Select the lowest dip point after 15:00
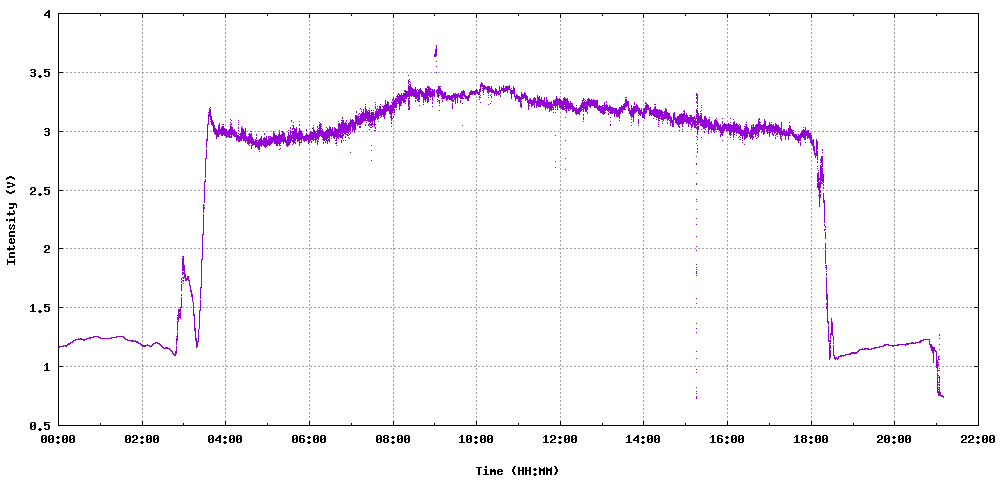 (696, 397)
